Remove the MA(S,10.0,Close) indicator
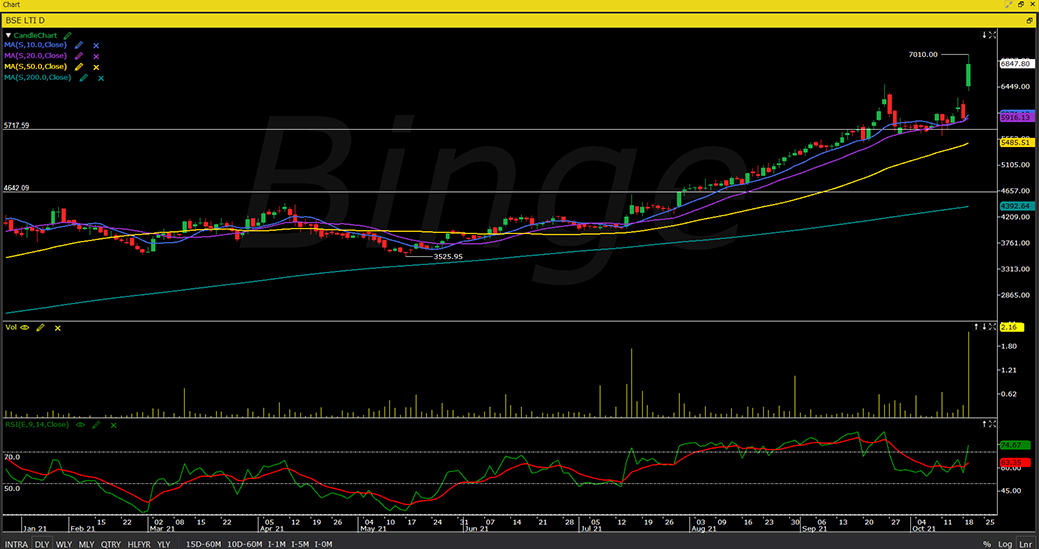 click(x=96, y=46)
